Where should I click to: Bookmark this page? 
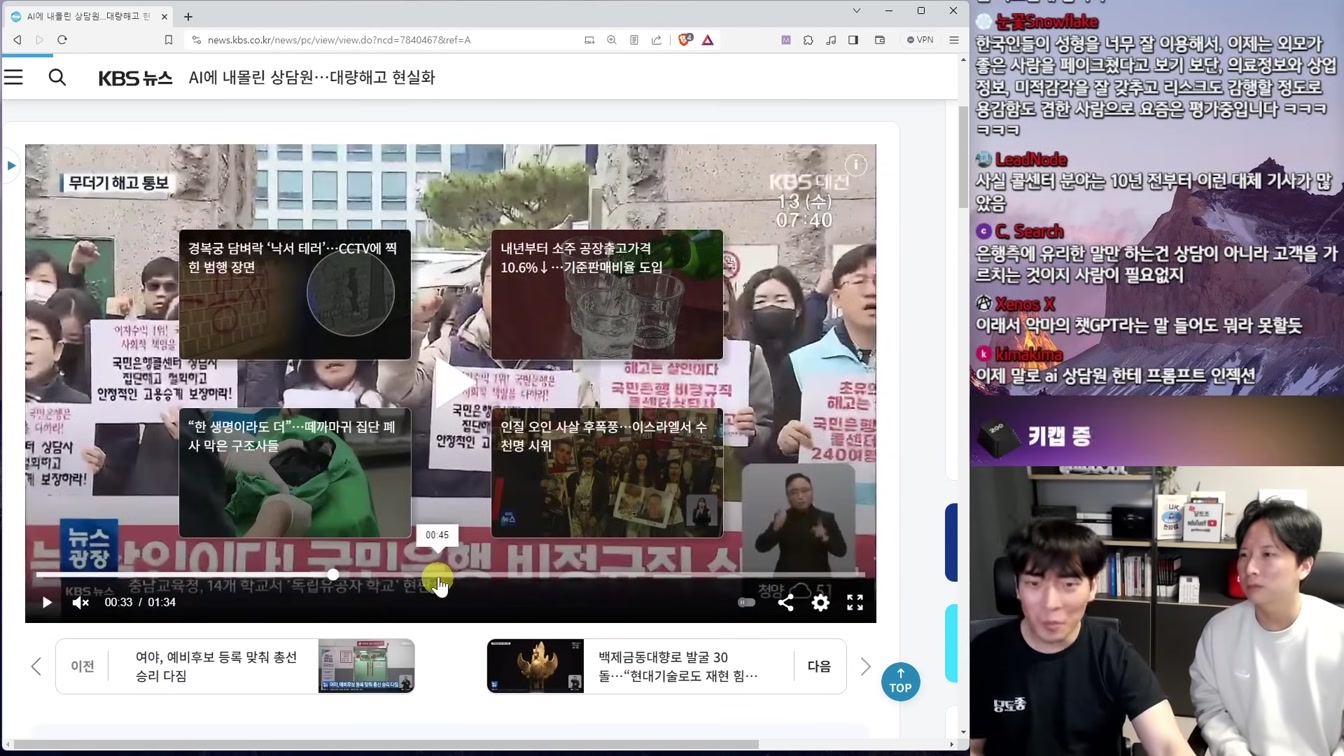coord(168,40)
